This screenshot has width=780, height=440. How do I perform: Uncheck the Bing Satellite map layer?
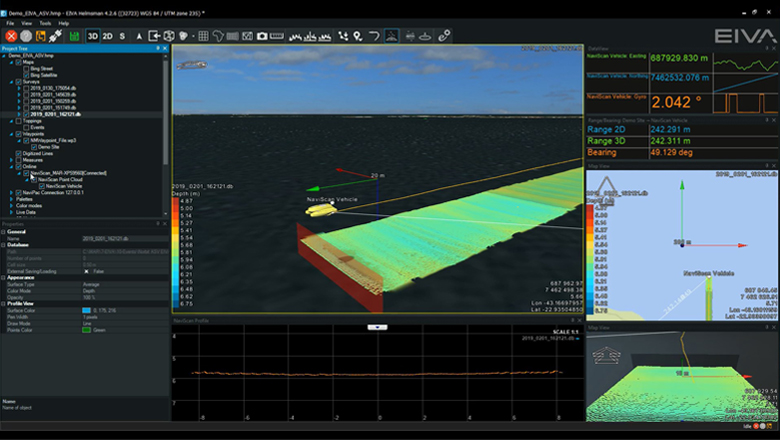coord(26,75)
